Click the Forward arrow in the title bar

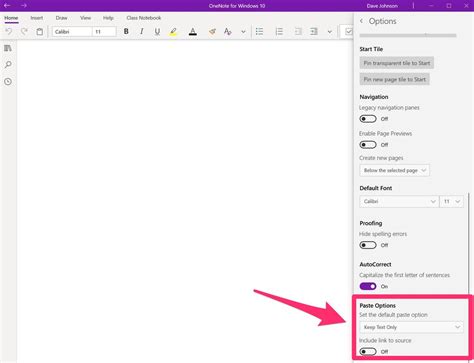point(24,6)
